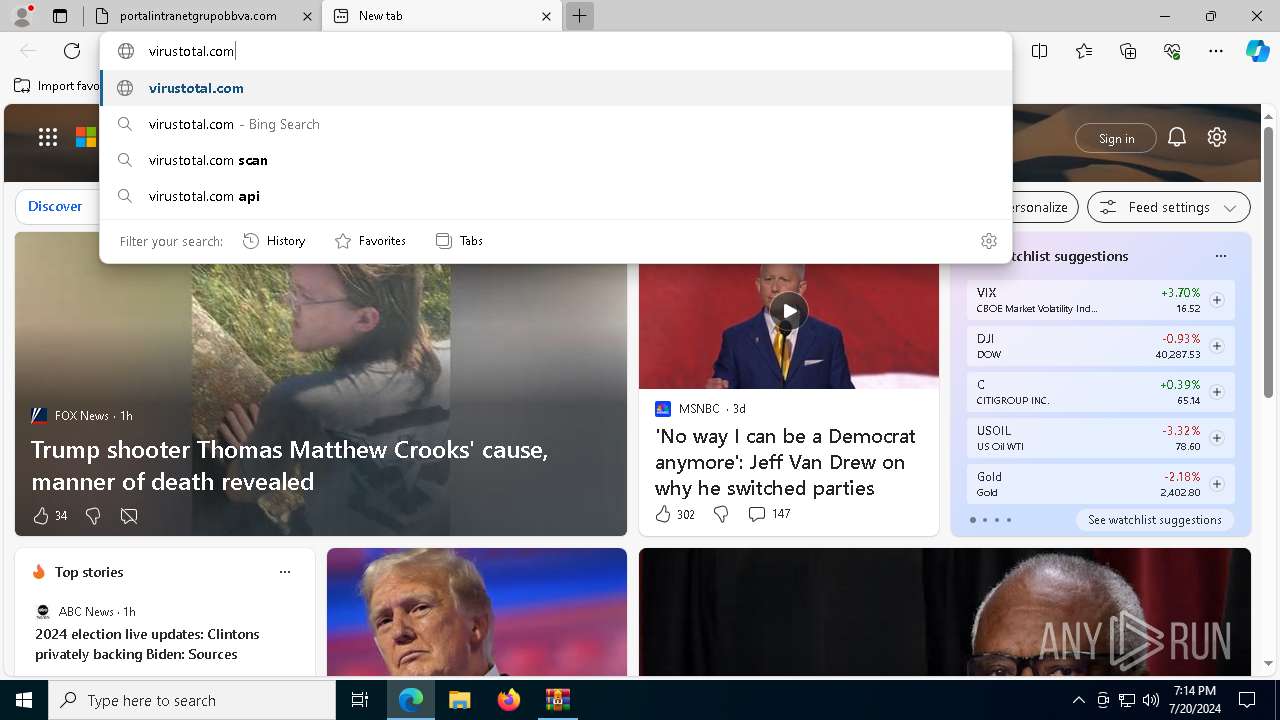Image resolution: width=1280 pixels, height=720 pixels.
Task: Open the Action Center notifications icon
Action: (x=1247, y=700)
